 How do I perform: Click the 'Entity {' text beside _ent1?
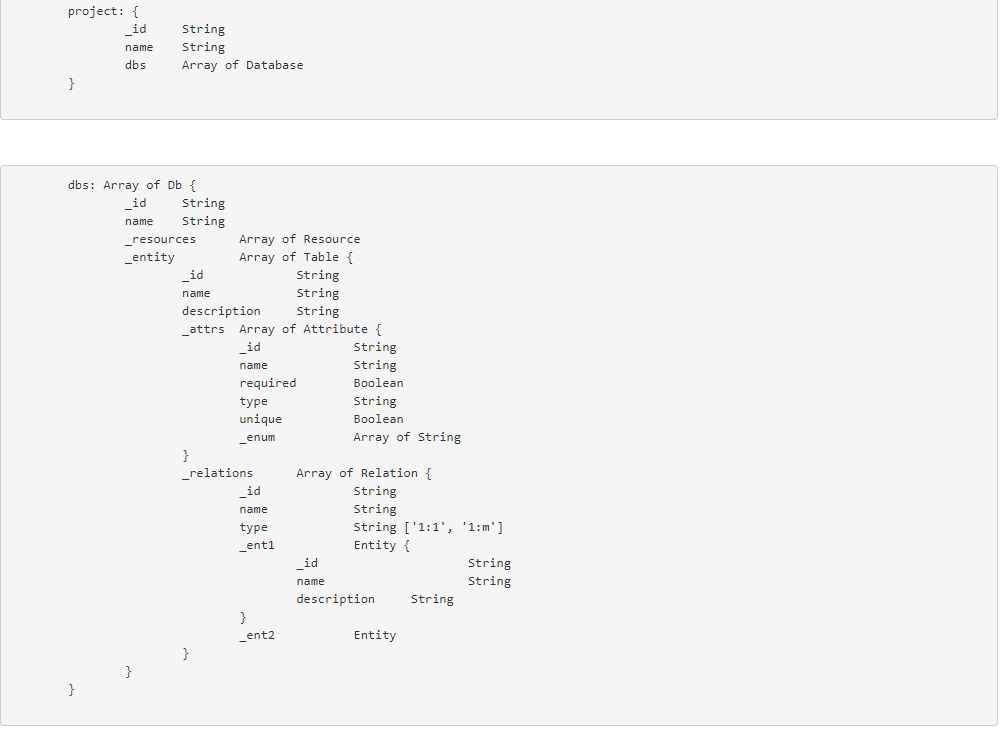tap(382, 545)
